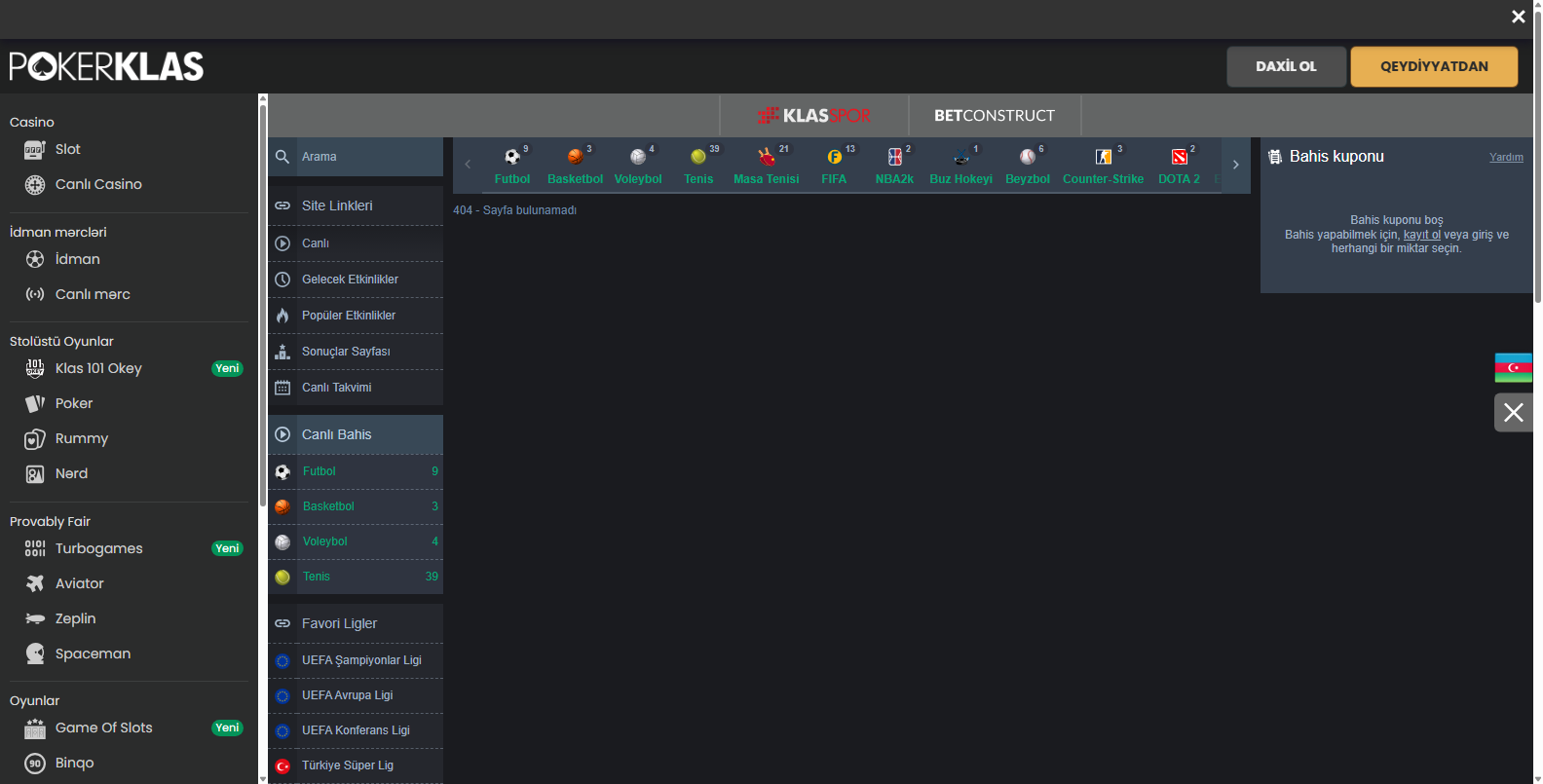
Task: Collapse the Canlı Bahis section
Action: click(x=356, y=434)
